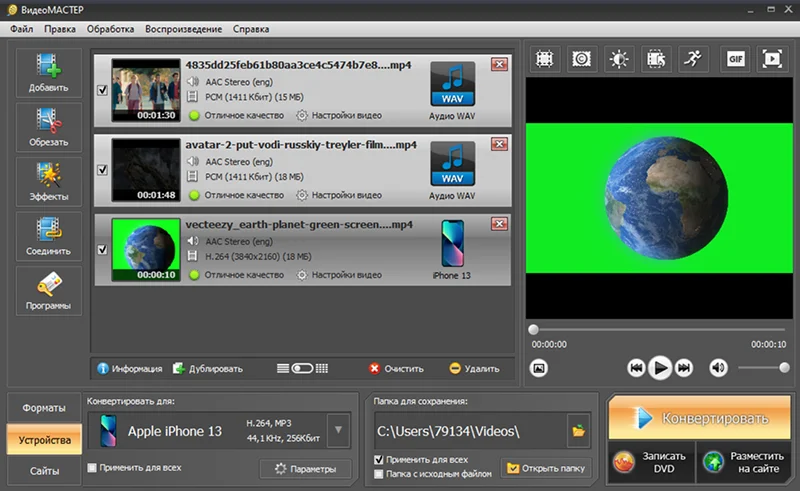Click the speed change running man icon
This screenshot has height=491, width=800.
(693, 59)
